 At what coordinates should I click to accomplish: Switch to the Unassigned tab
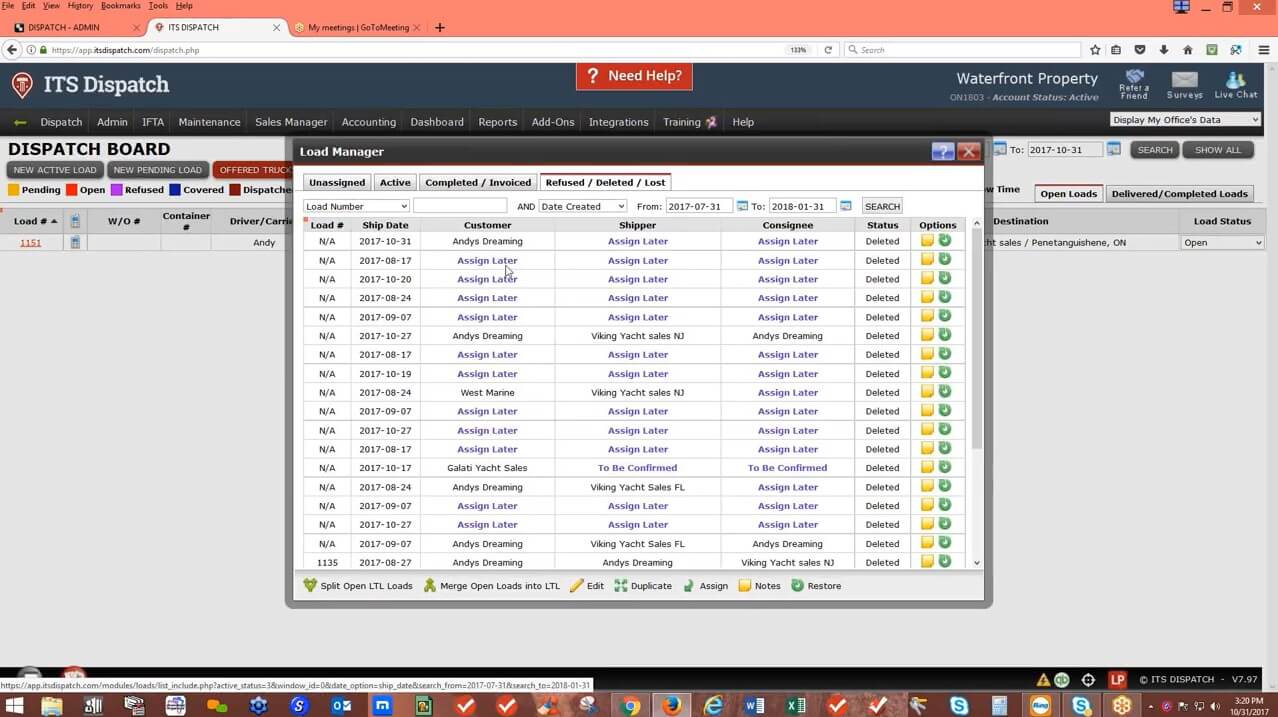pyautogui.click(x=336, y=182)
